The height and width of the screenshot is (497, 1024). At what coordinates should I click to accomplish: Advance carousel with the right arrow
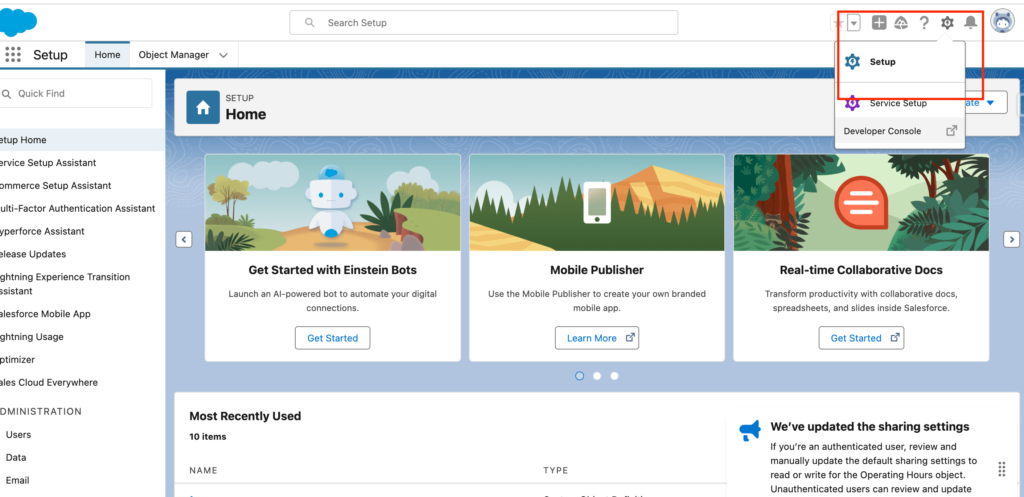coord(1011,239)
